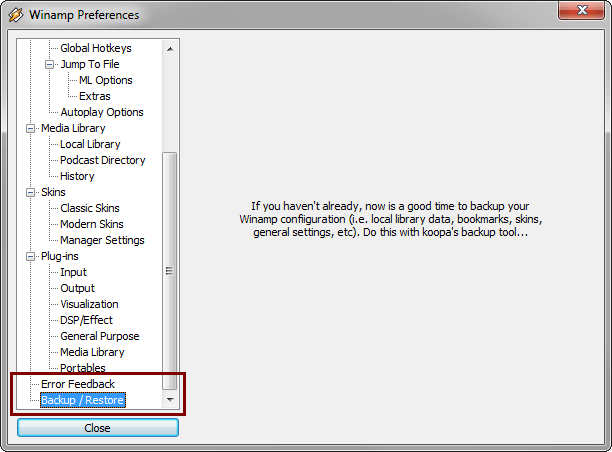Select Global Hotkeys in preferences tree
This screenshot has height=452, width=612.
tap(95, 48)
